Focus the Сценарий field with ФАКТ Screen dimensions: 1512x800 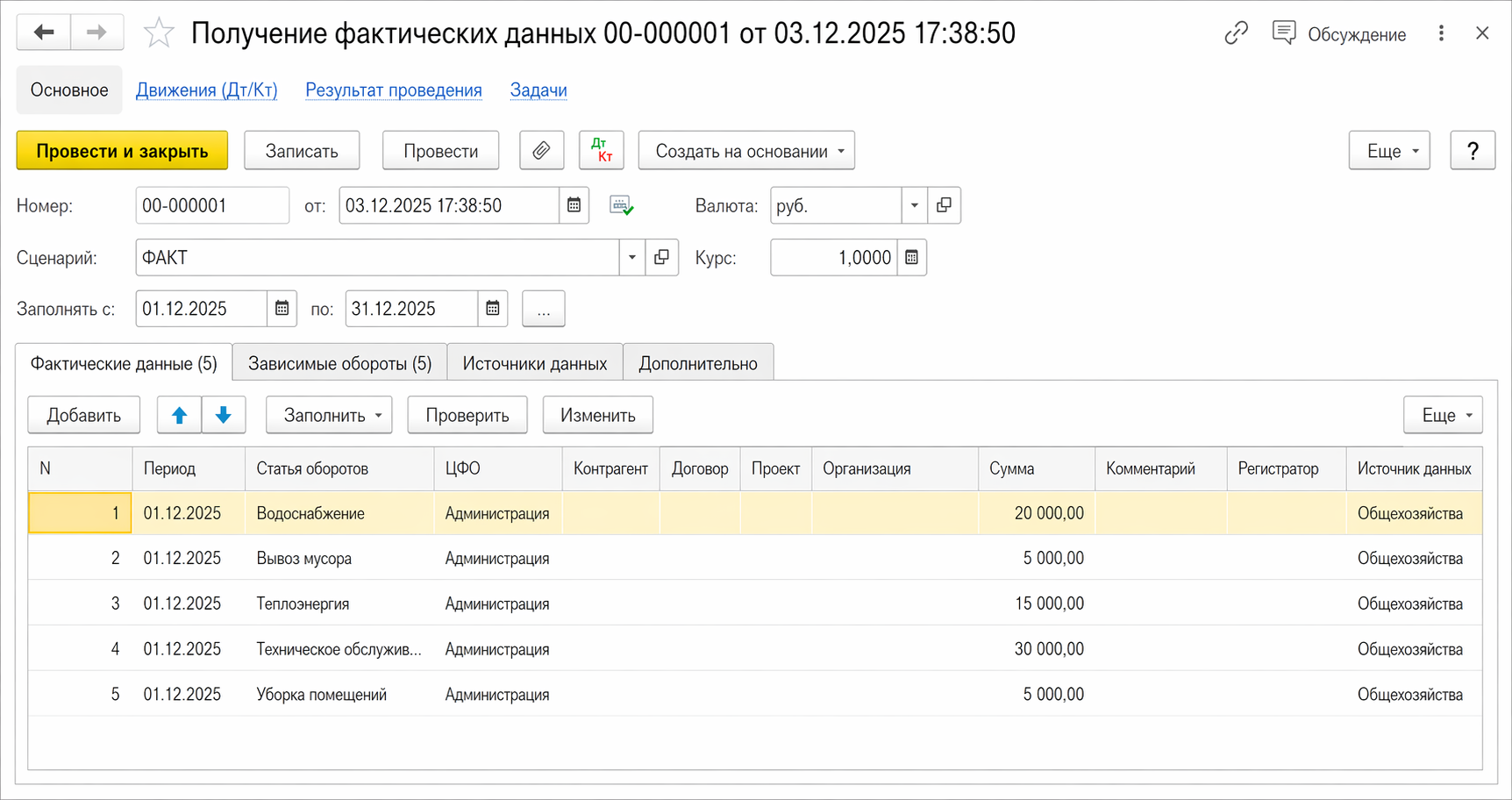(x=378, y=257)
